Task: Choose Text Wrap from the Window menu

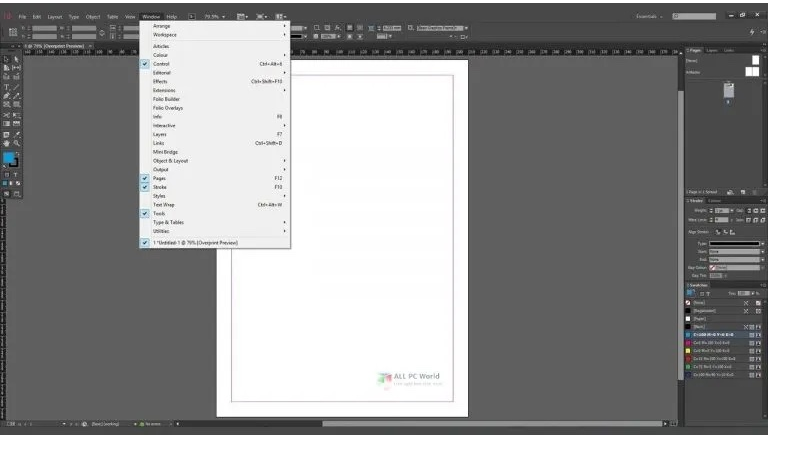Action: [x=215, y=205]
